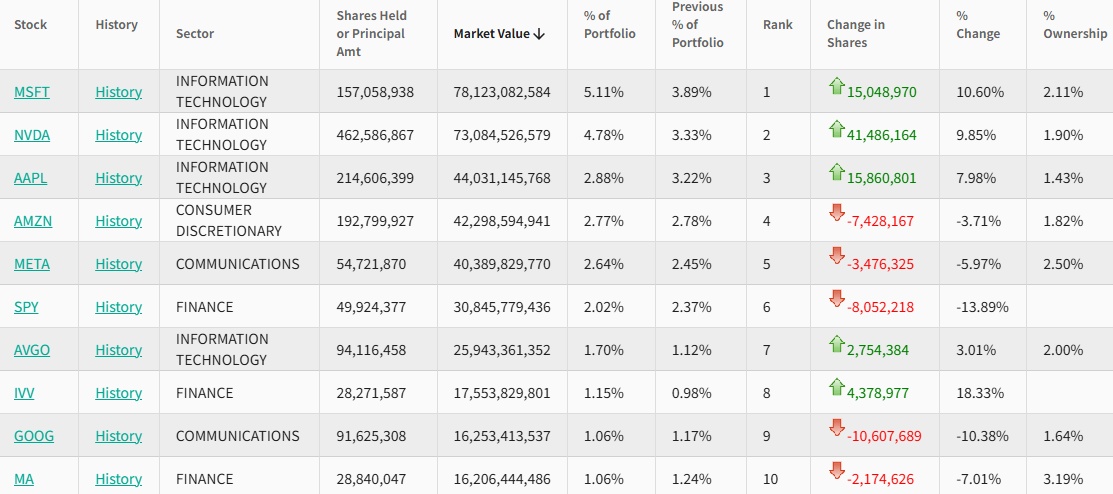Click the red down arrow in AMZN row
The image size is (1113, 494).
pos(837,213)
